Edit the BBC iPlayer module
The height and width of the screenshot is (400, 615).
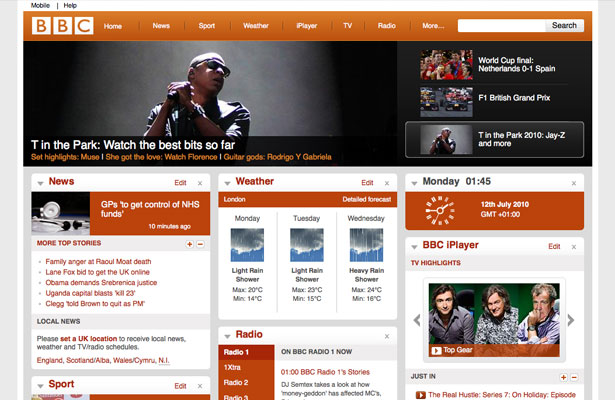click(x=554, y=246)
